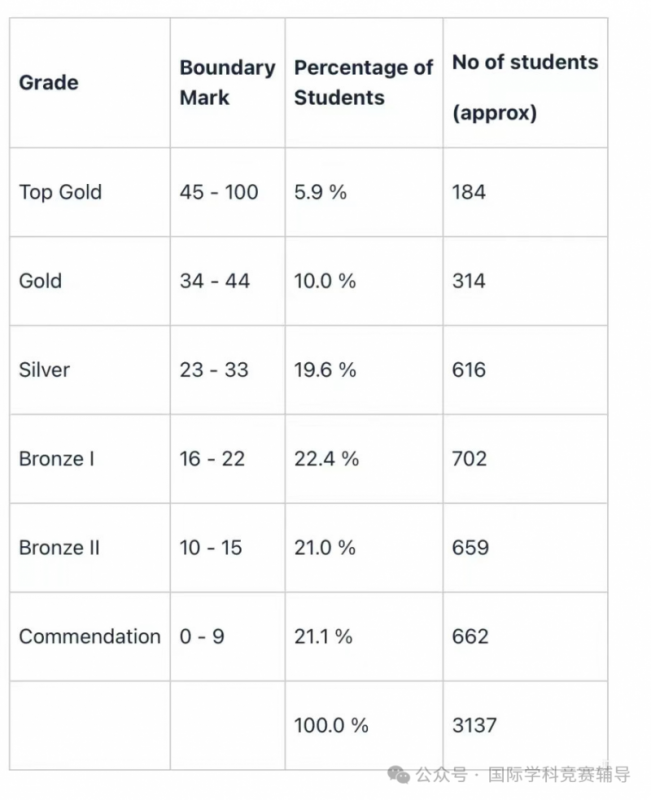This screenshot has width=651, height=800.
Task: Select the Silver grade cell
Action: click(x=90, y=370)
